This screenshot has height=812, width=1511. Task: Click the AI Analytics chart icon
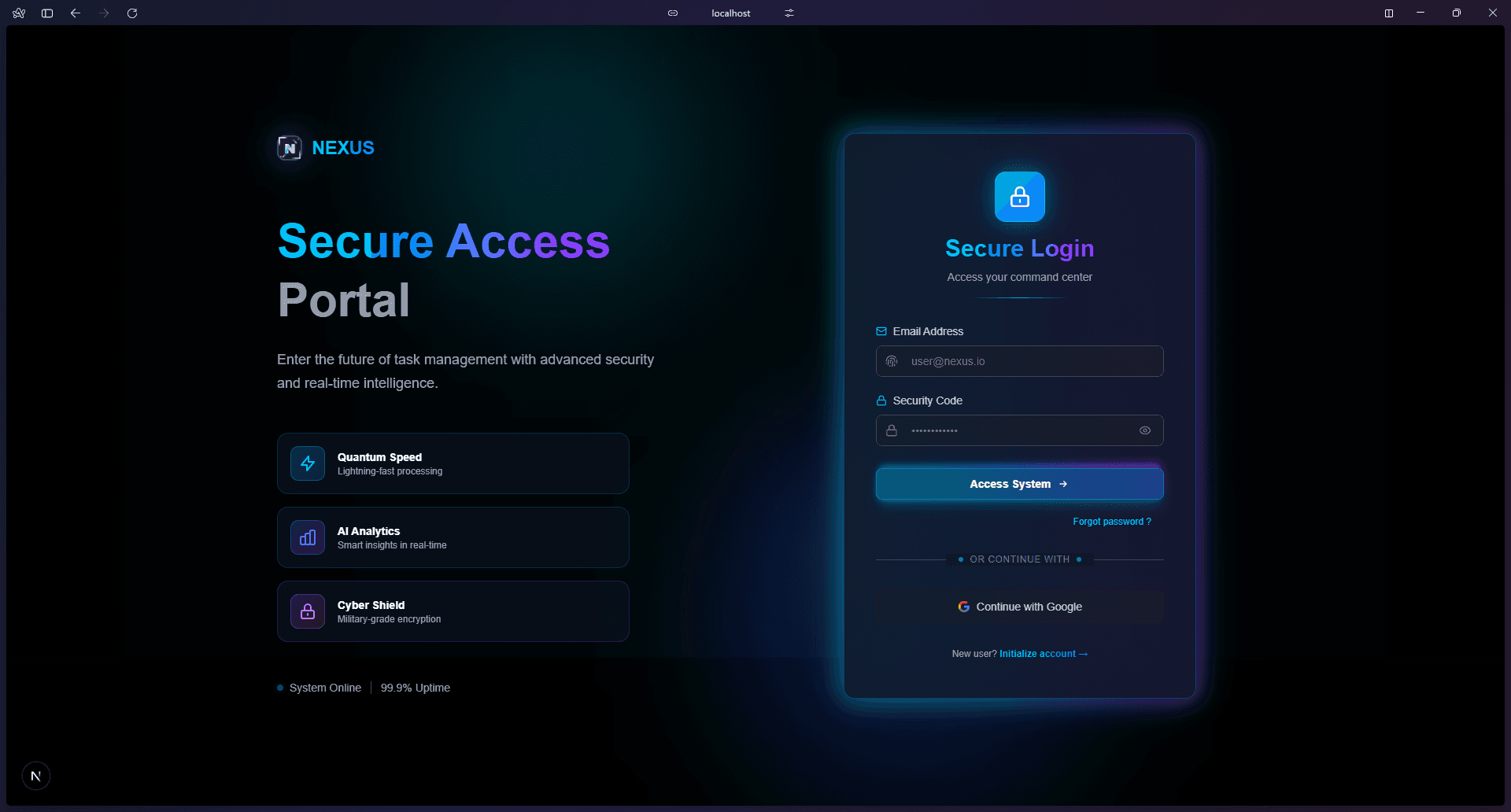click(307, 537)
